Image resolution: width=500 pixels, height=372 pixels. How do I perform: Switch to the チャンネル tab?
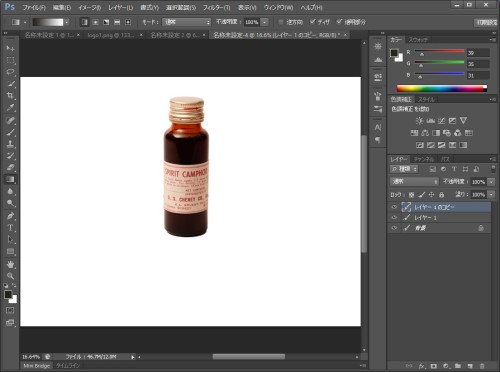point(424,159)
